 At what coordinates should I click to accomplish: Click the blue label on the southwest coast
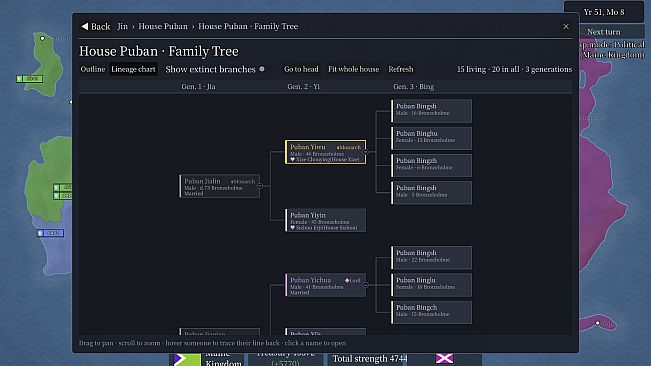[50, 233]
